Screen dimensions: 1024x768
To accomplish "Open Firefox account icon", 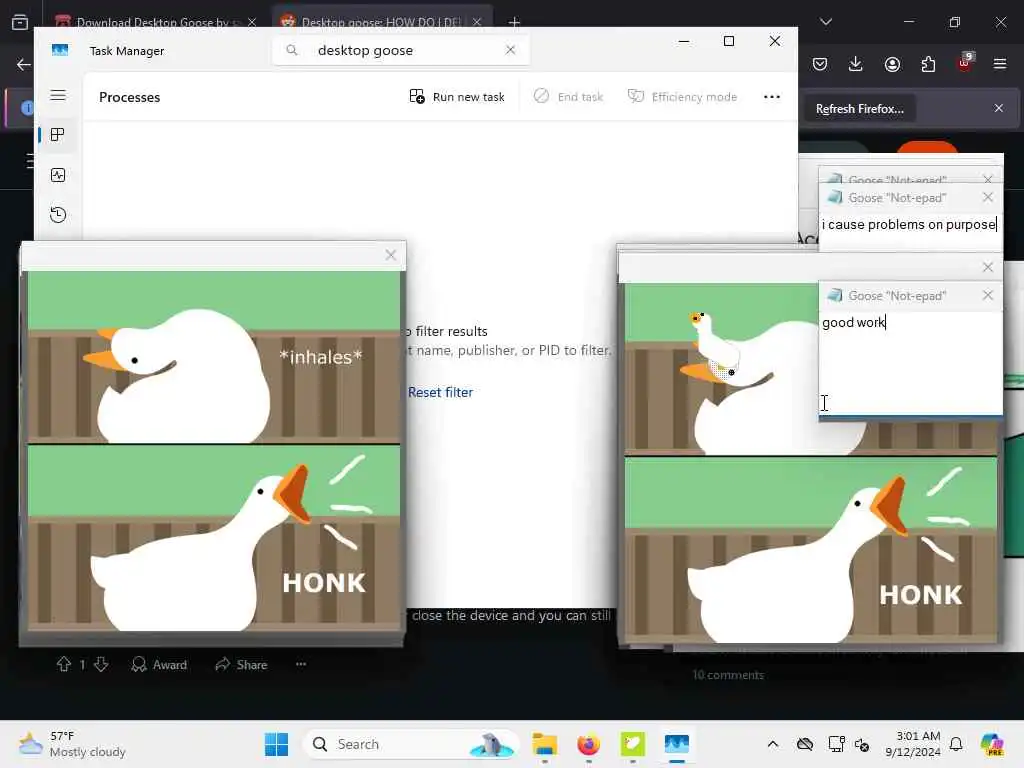I will click(892, 64).
